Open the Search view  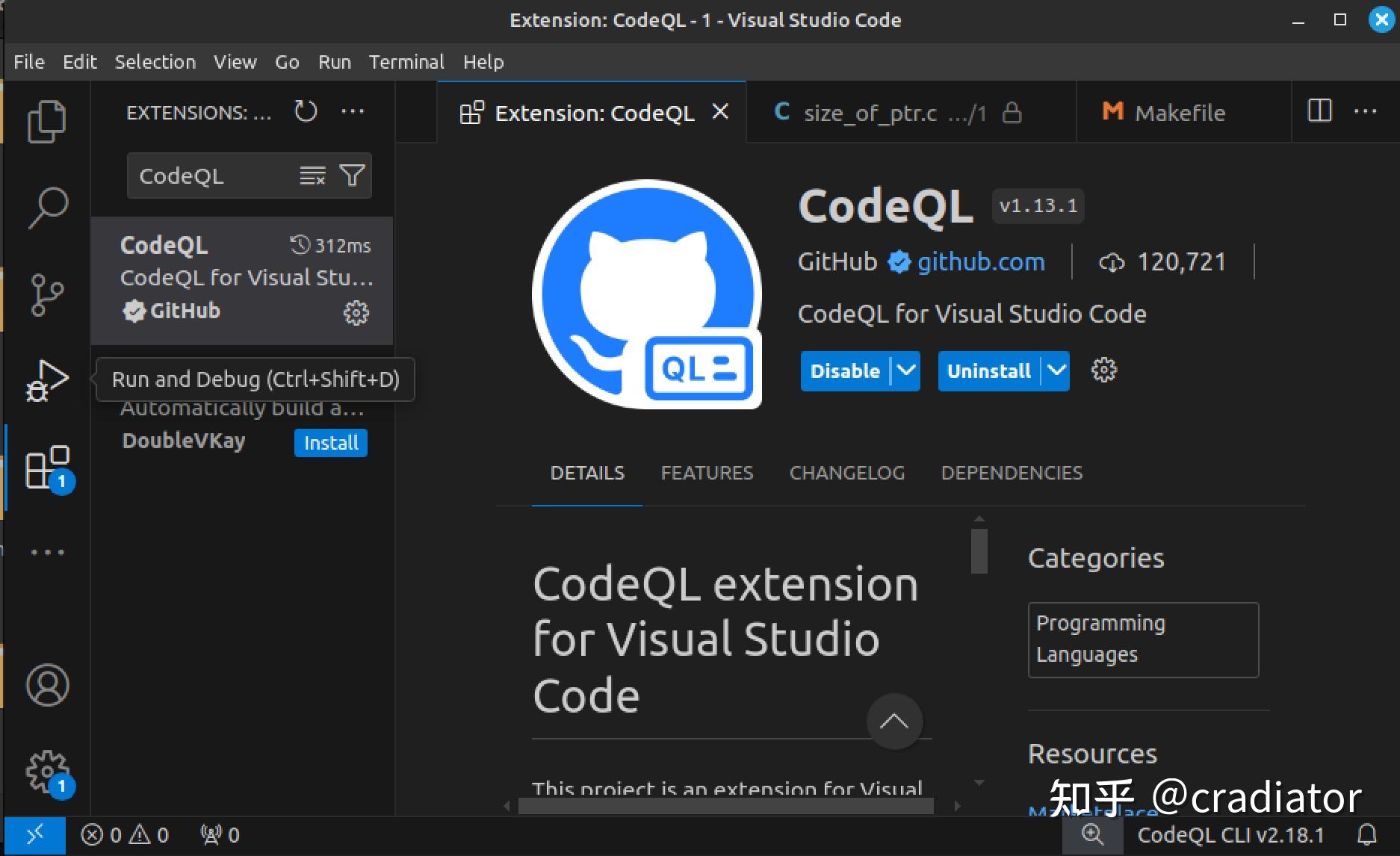47,207
